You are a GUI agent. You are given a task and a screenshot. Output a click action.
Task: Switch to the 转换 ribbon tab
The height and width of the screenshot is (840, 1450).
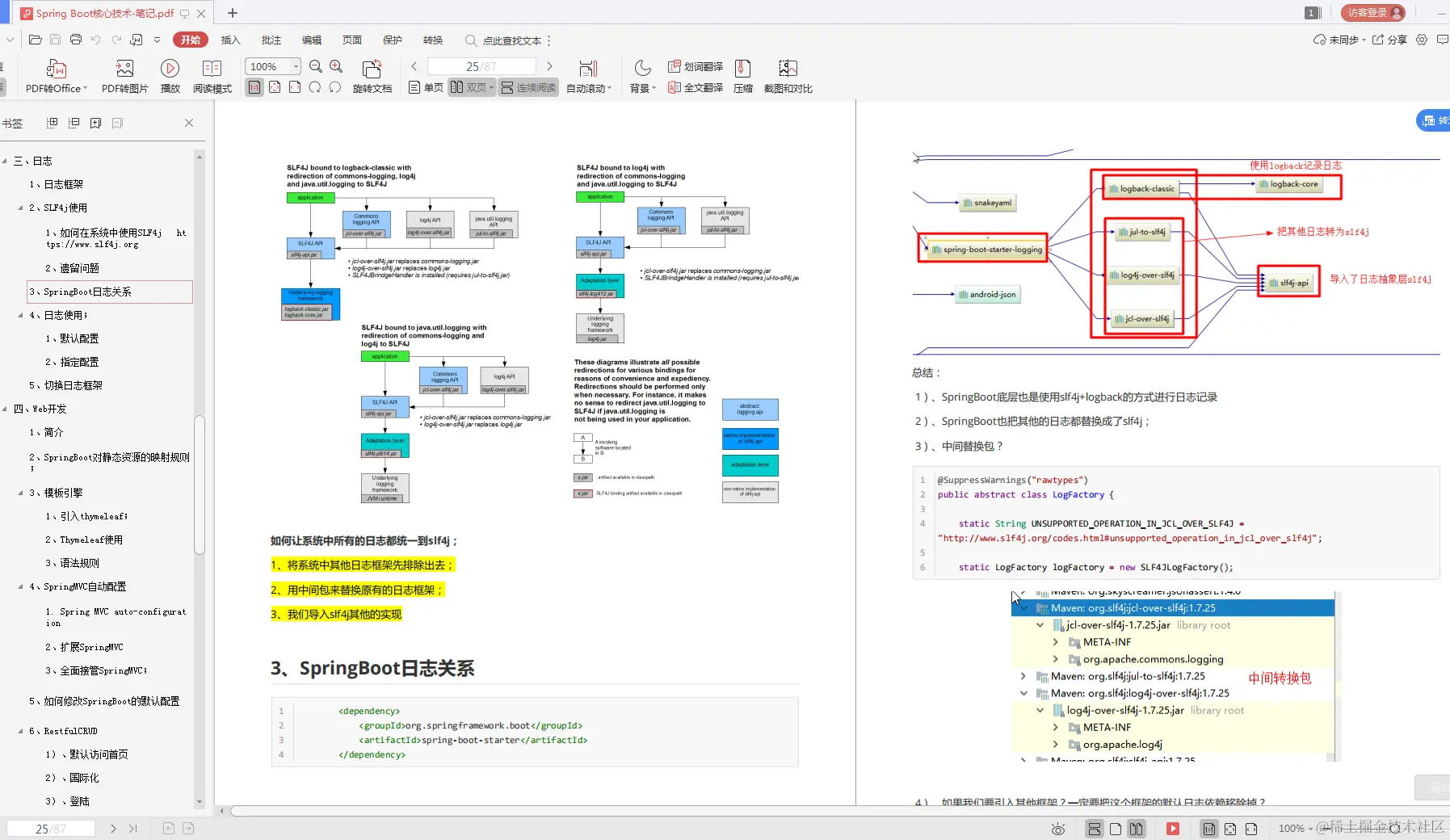click(433, 40)
